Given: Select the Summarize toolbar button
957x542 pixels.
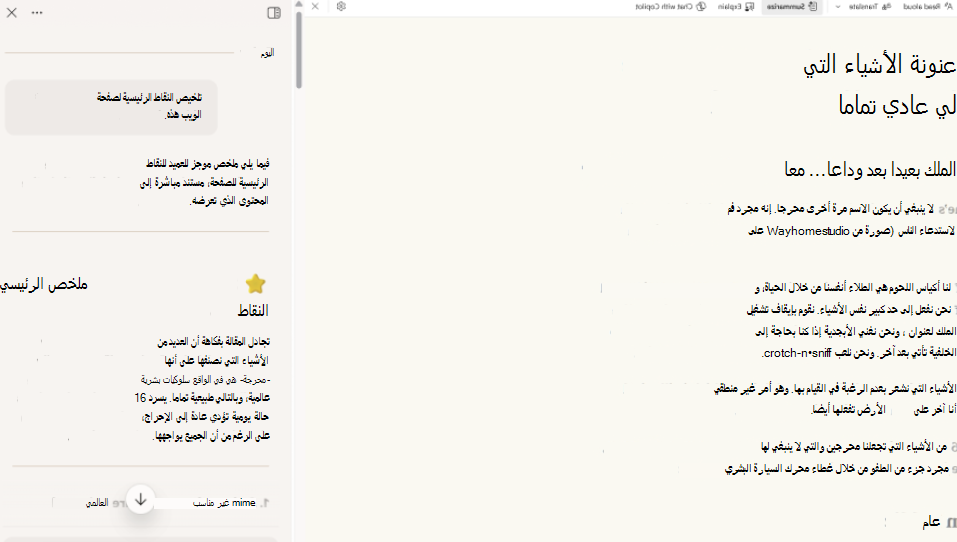Looking at the screenshot, I should 792,6.
